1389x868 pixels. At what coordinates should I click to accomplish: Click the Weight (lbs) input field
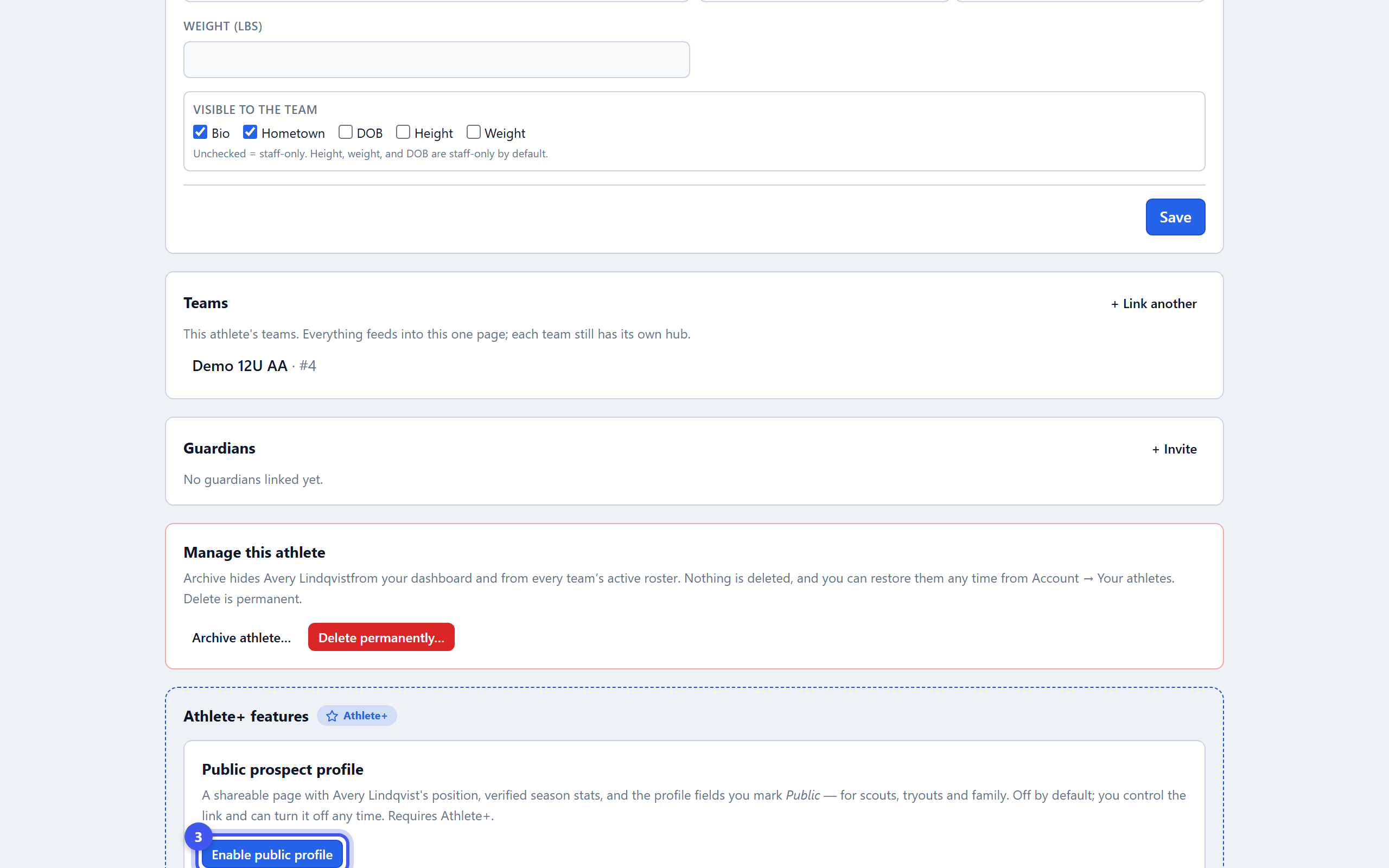(x=436, y=60)
